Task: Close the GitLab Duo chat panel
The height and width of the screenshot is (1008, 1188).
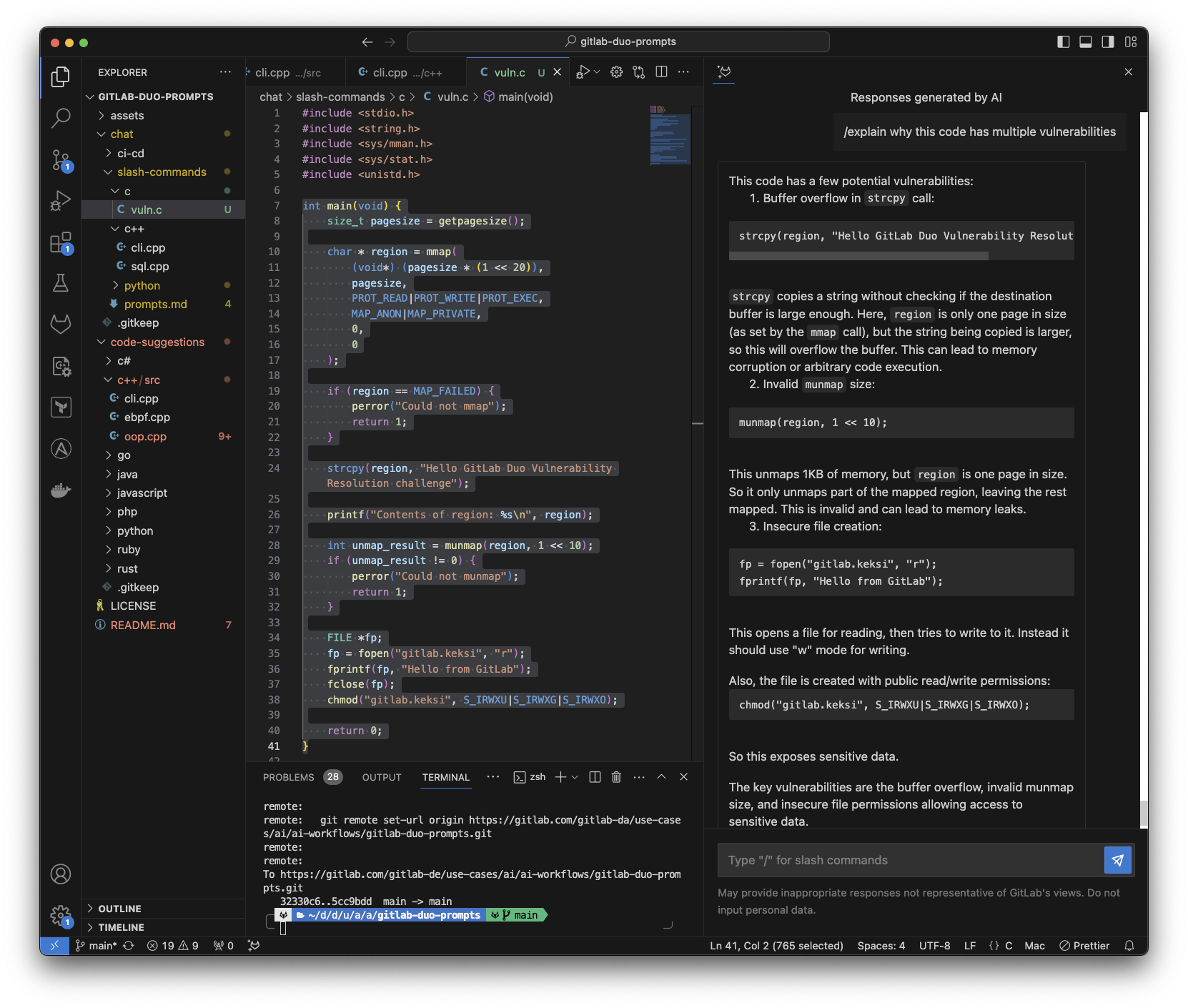Action: point(1128,71)
